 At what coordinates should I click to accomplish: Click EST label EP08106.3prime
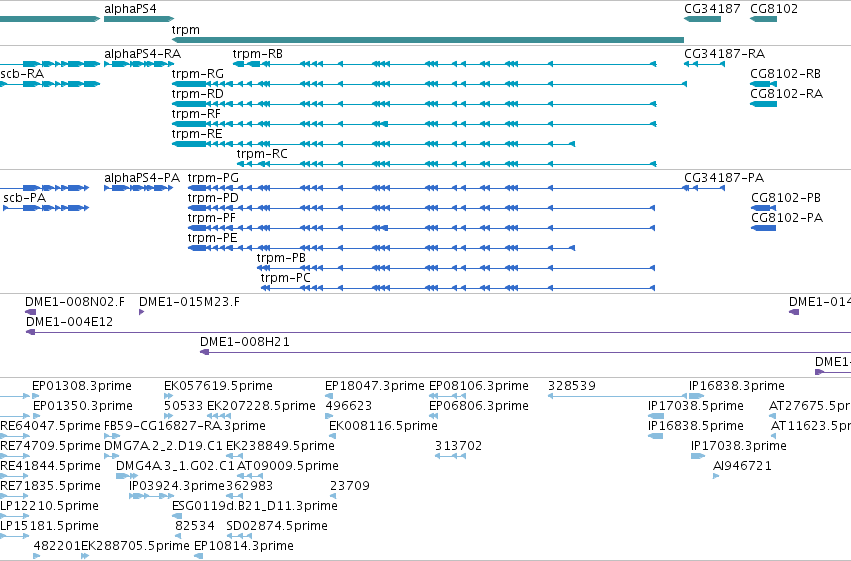[x=479, y=386]
